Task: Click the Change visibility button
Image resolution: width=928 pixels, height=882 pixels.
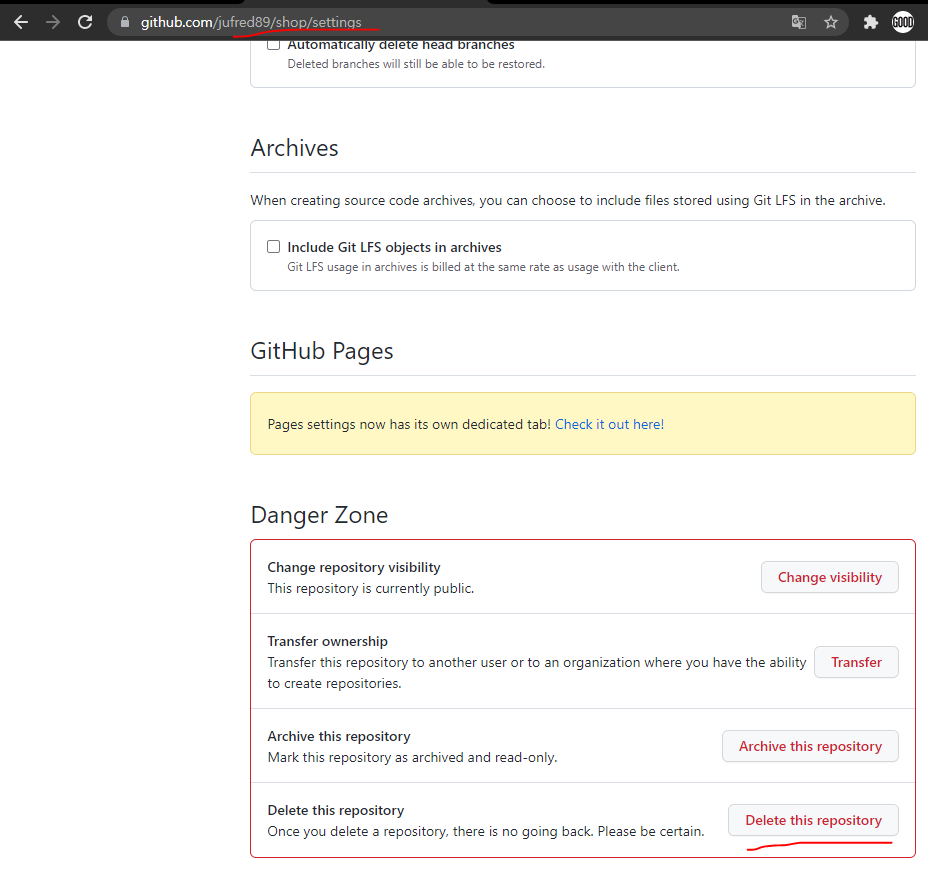Action: click(x=830, y=577)
